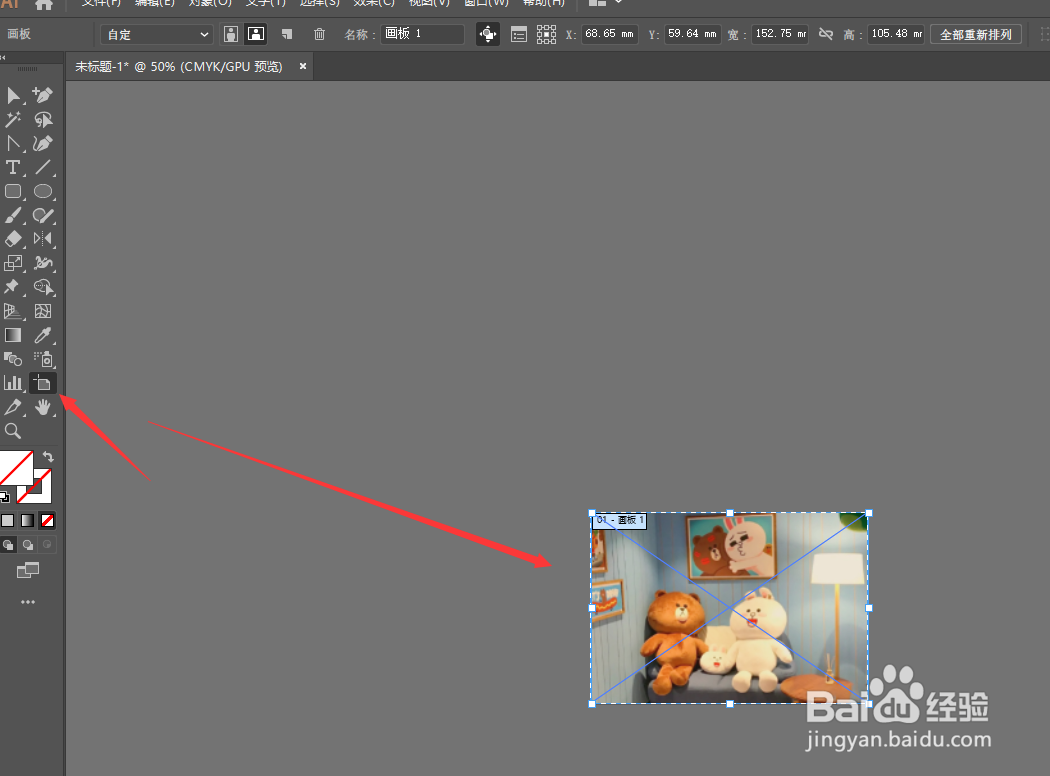The width and height of the screenshot is (1050, 776).
Task: Select the Lasso tool
Action: (43, 119)
